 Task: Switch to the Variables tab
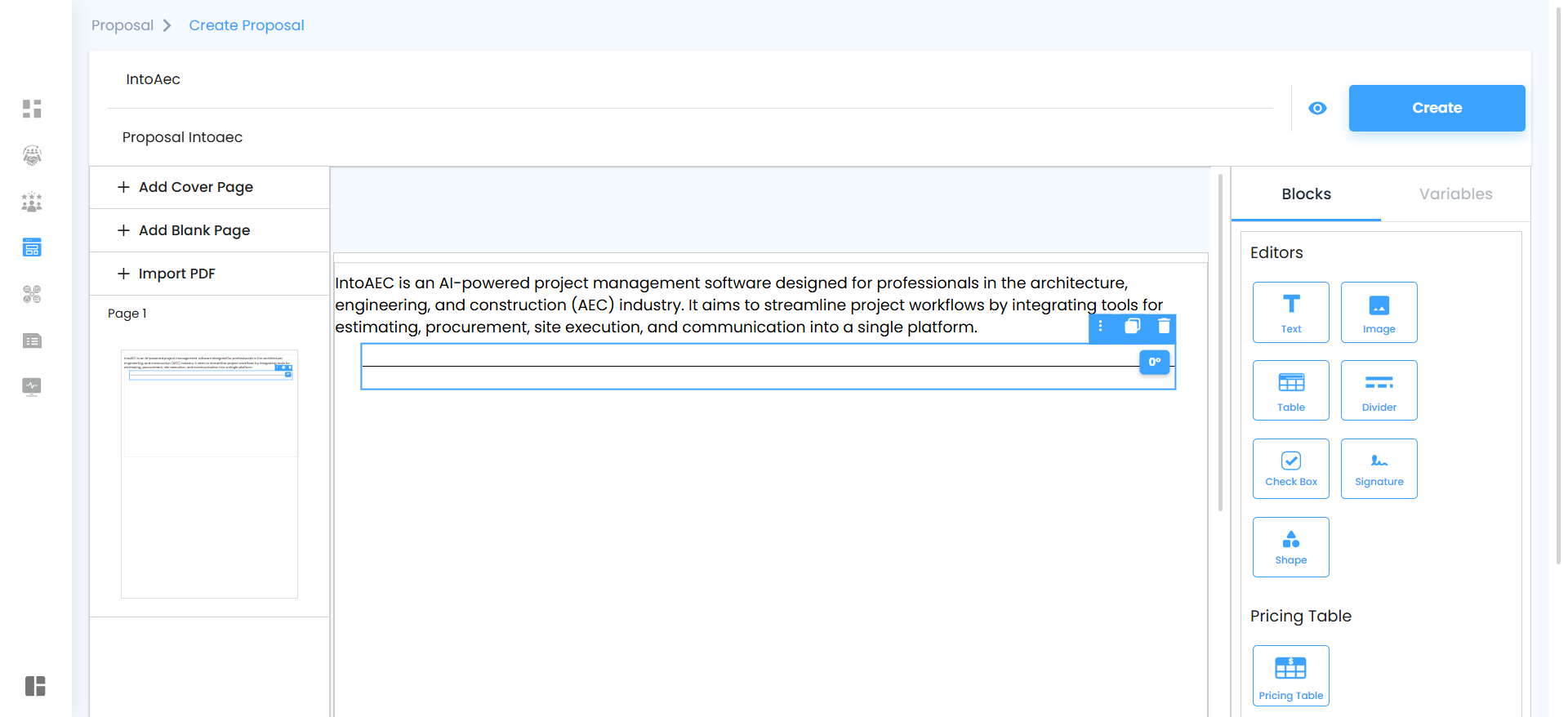(1455, 194)
